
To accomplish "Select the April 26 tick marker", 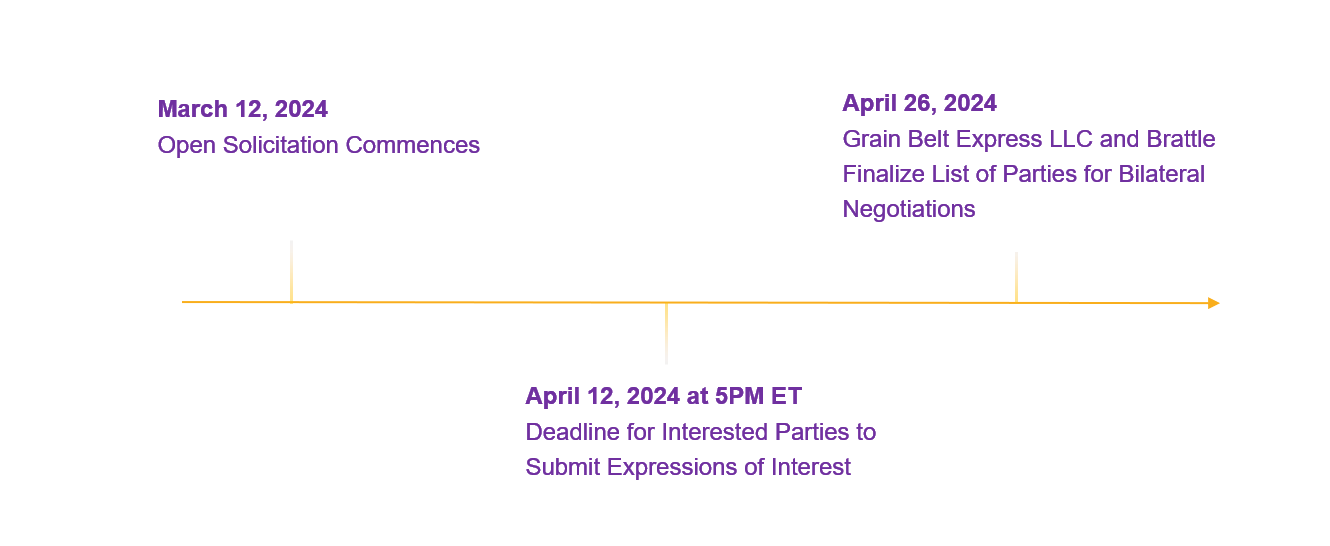I will (1016, 277).
